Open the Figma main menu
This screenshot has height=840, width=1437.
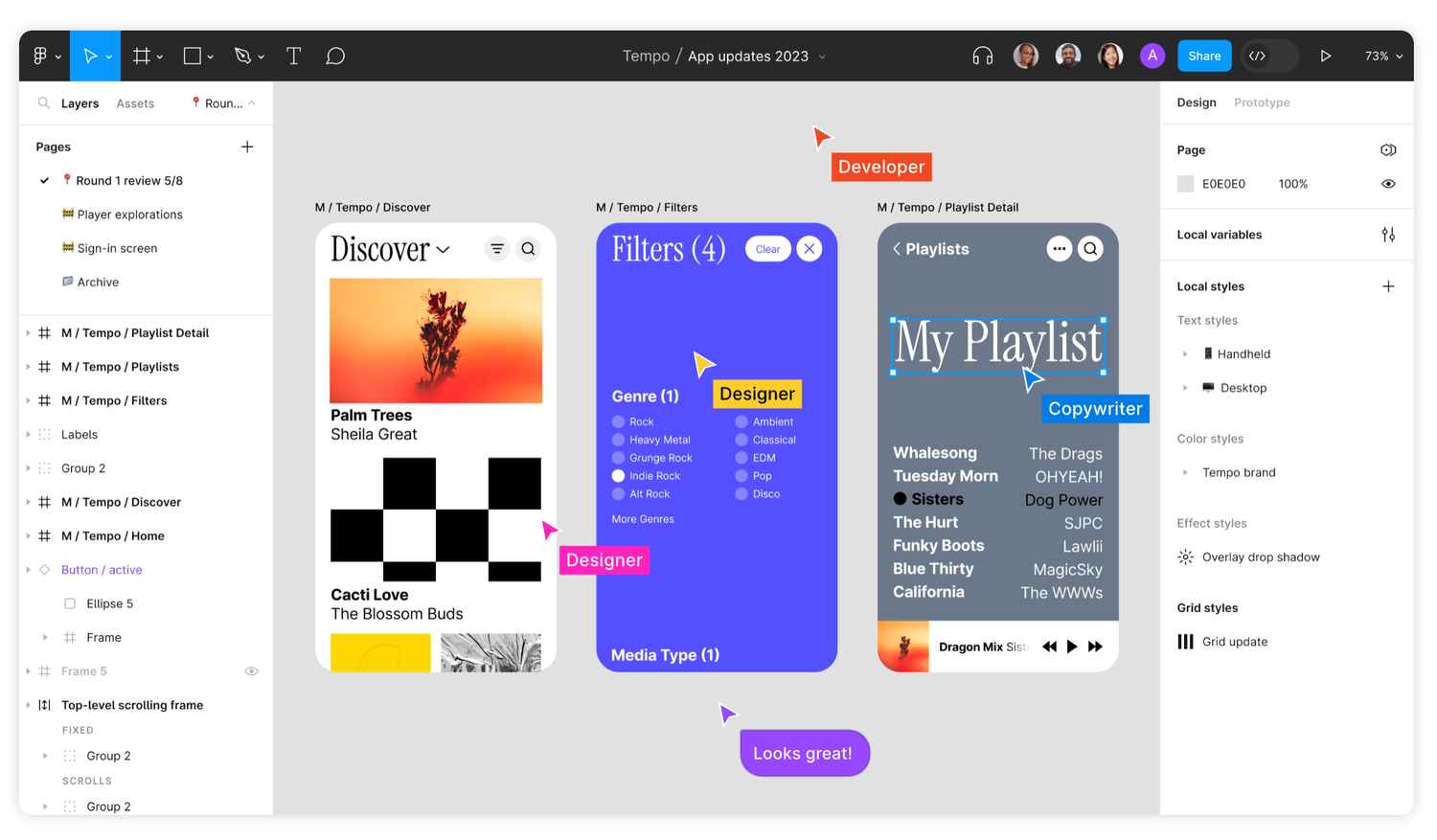click(42, 56)
